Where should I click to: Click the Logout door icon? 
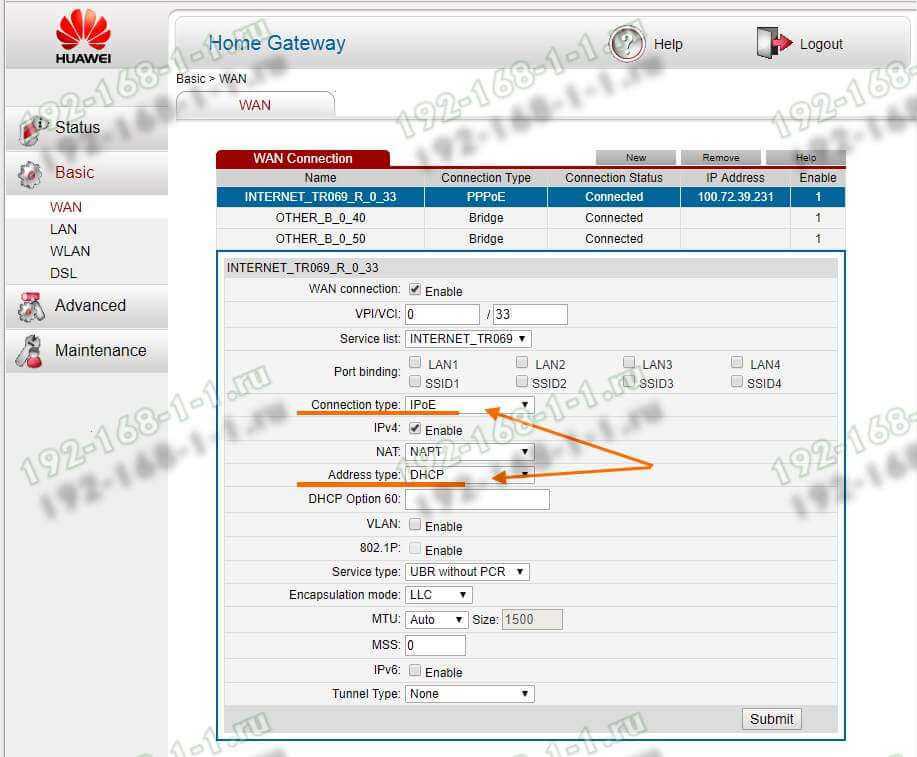tap(774, 44)
